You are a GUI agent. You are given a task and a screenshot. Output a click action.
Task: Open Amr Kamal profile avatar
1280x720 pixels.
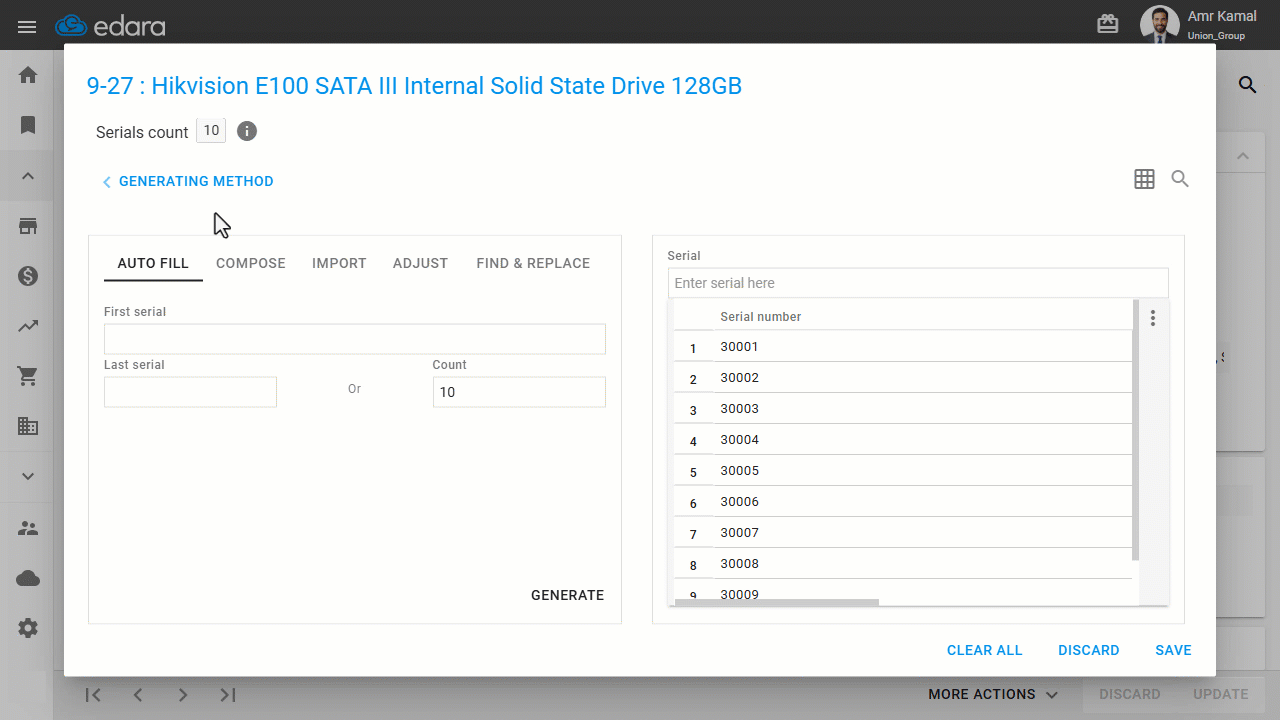[1159, 24]
